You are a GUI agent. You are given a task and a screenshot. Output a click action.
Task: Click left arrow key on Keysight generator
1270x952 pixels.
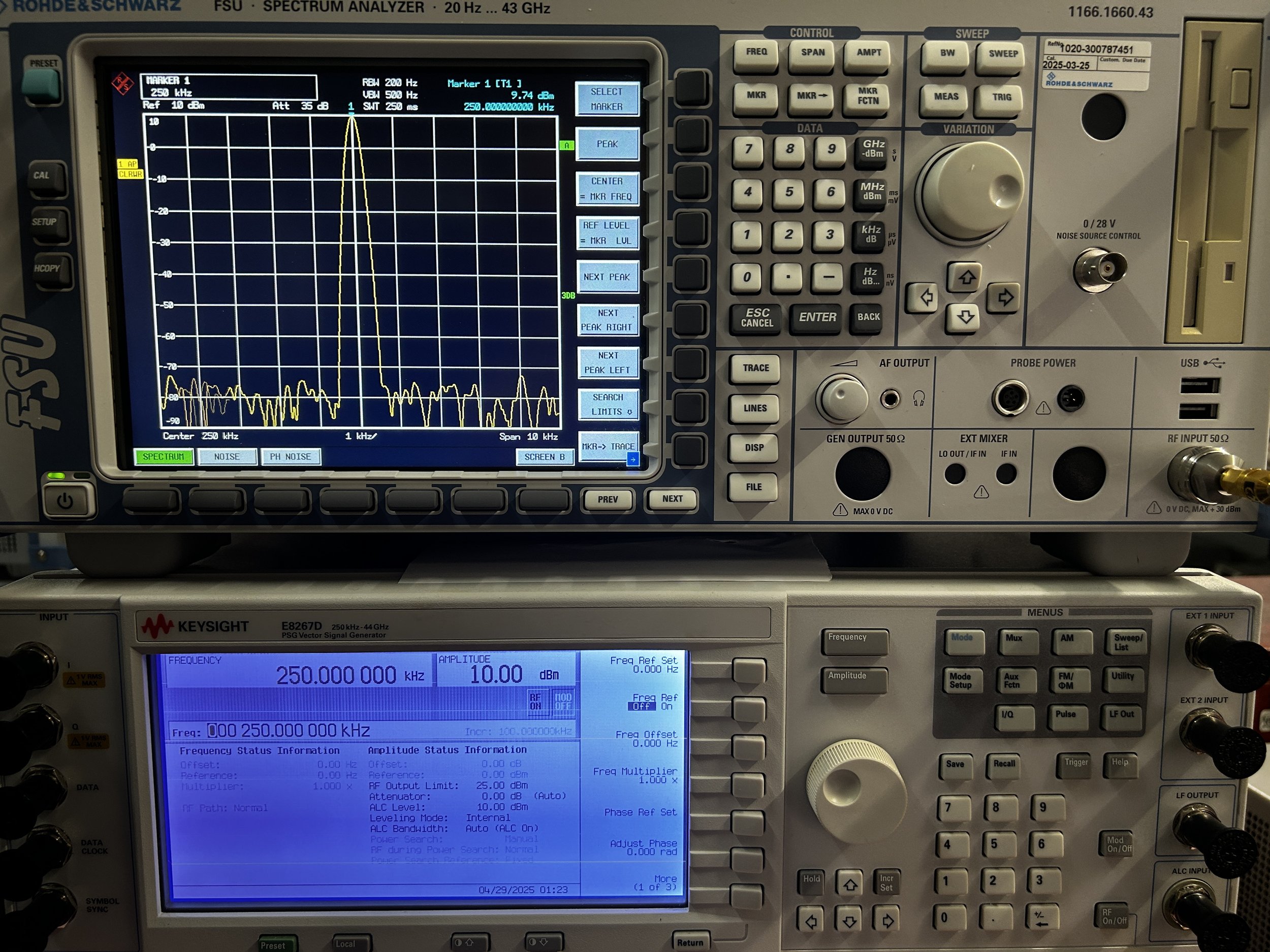tap(811, 921)
